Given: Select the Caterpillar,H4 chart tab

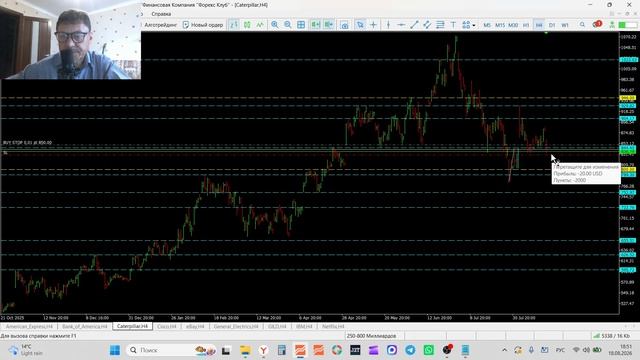Looking at the screenshot, I should click(132, 326).
